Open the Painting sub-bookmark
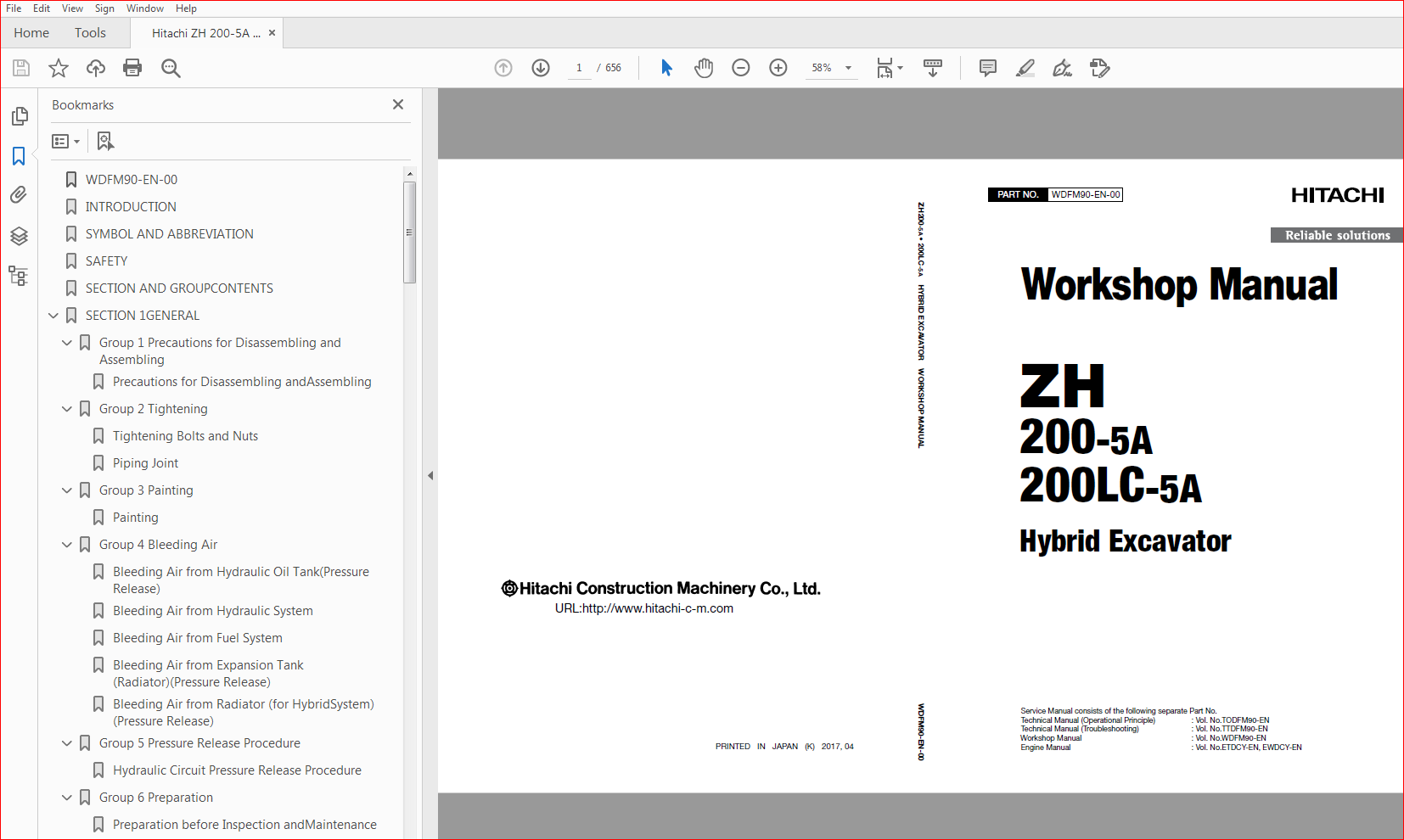The image size is (1404, 840). [135, 518]
